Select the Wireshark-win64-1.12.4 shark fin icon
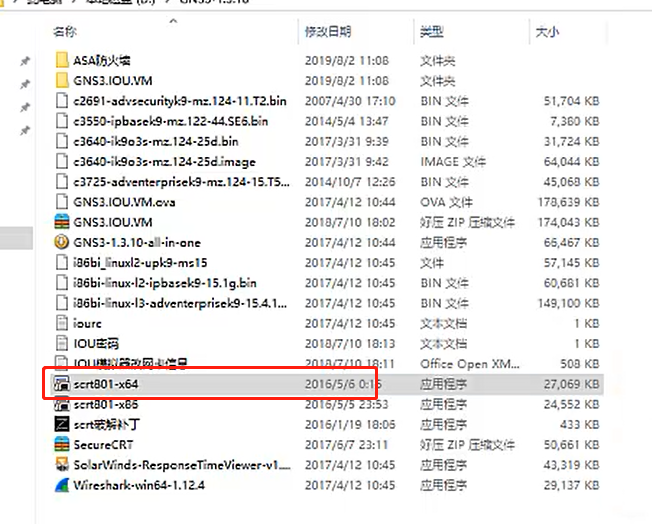Image resolution: width=652 pixels, height=524 pixels. pyautogui.click(x=62, y=485)
